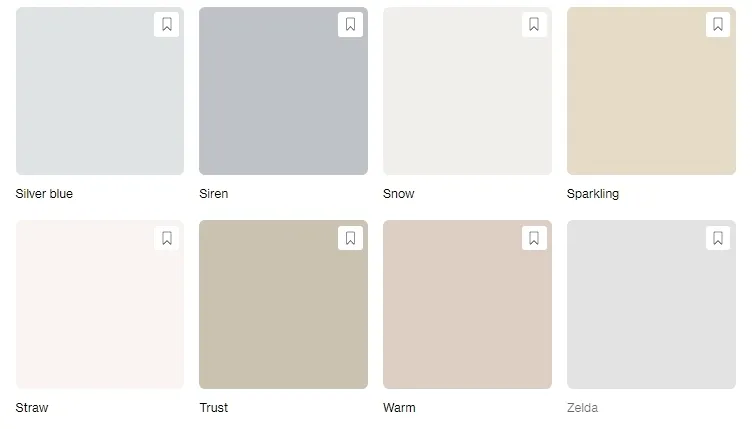Choose the Straw color swatch
This screenshot has height=429, width=752.
click(100, 304)
